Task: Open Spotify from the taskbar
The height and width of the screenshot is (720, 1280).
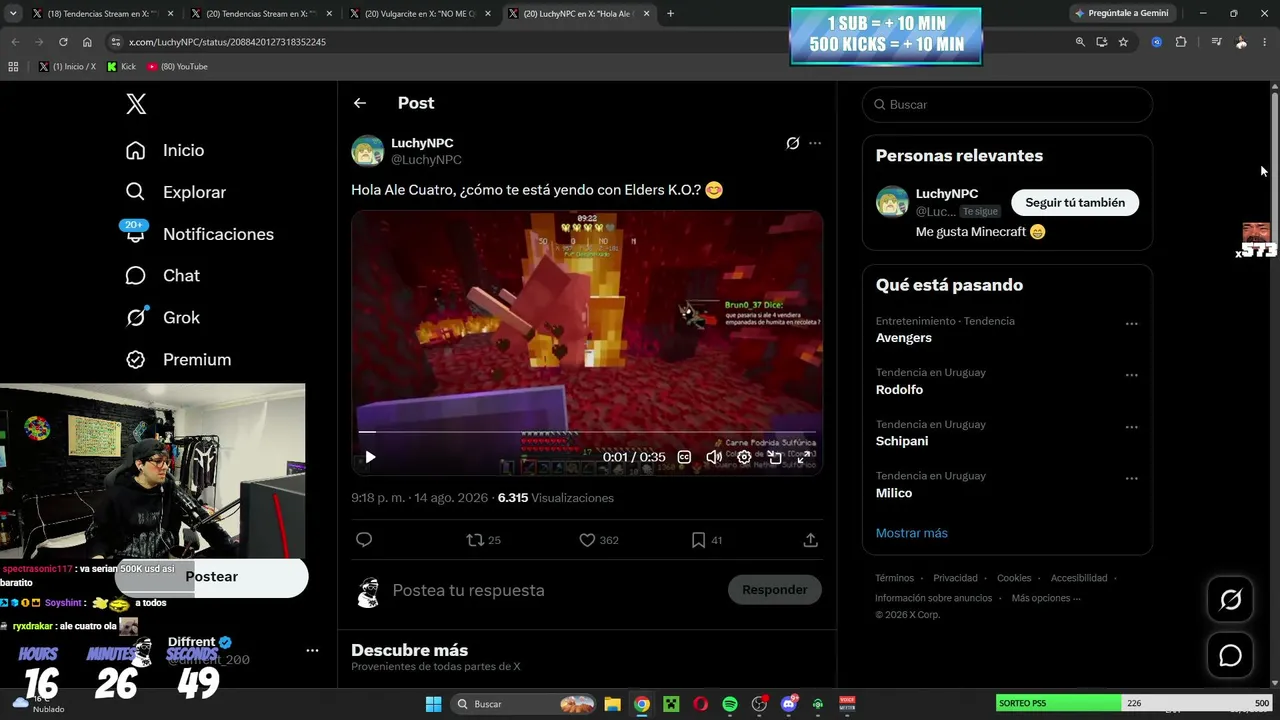Action: pyautogui.click(x=730, y=704)
